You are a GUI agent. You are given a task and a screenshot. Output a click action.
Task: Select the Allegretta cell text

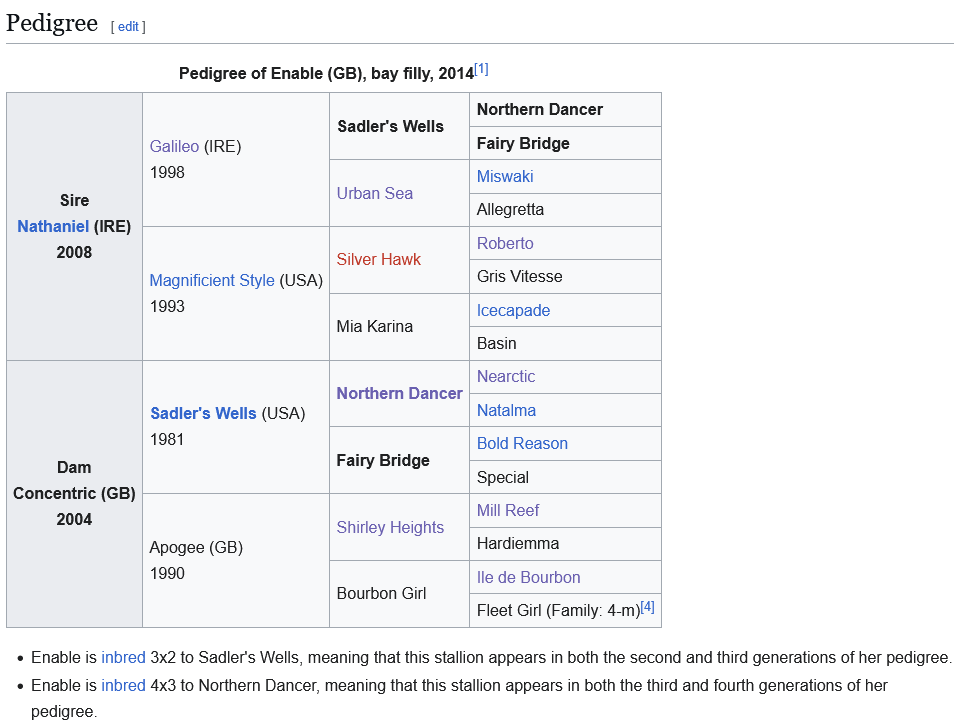(x=510, y=209)
